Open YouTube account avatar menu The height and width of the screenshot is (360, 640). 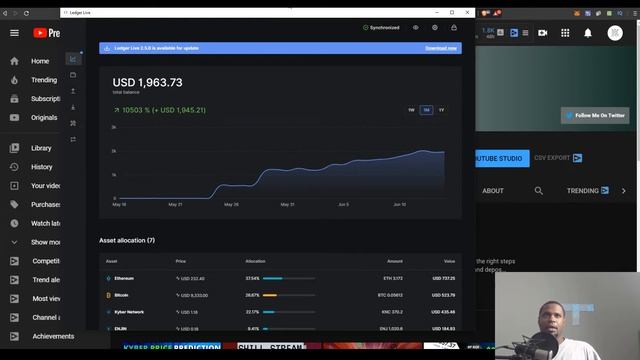[x=615, y=33]
